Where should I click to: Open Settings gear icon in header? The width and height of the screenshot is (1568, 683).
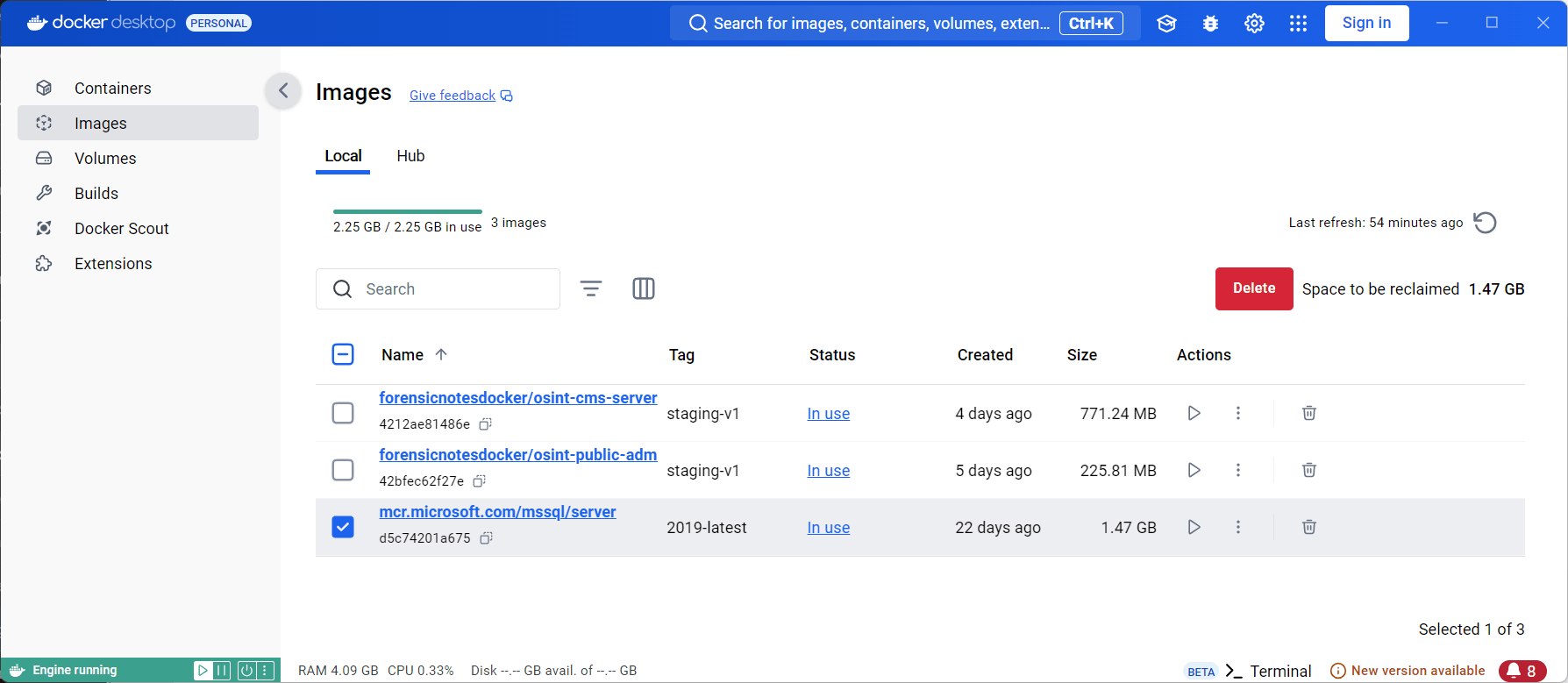[x=1254, y=24]
